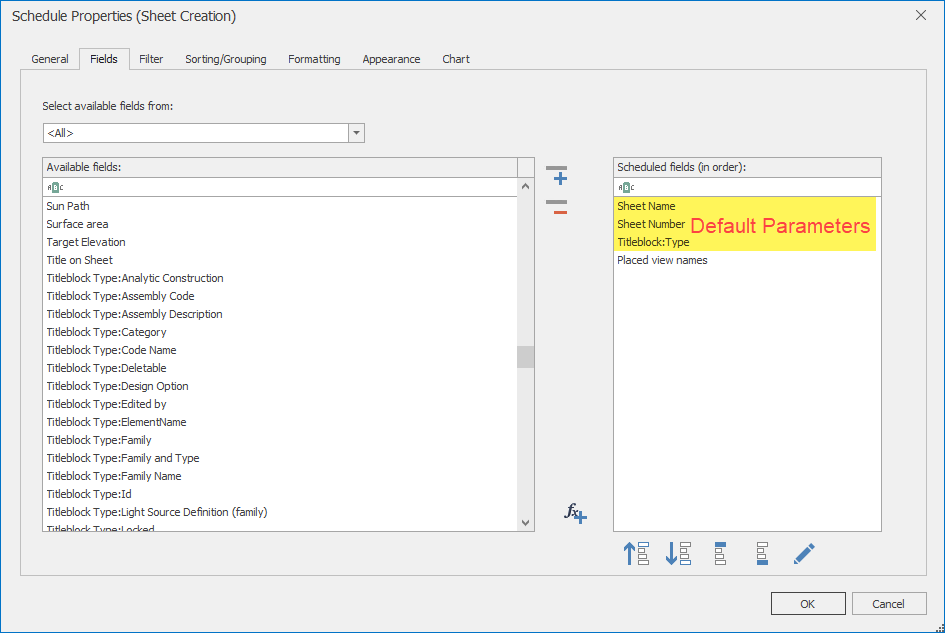Image resolution: width=945 pixels, height=633 pixels.
Task: Click the Available fields scrollbar thumb
Action: point(526,357)
